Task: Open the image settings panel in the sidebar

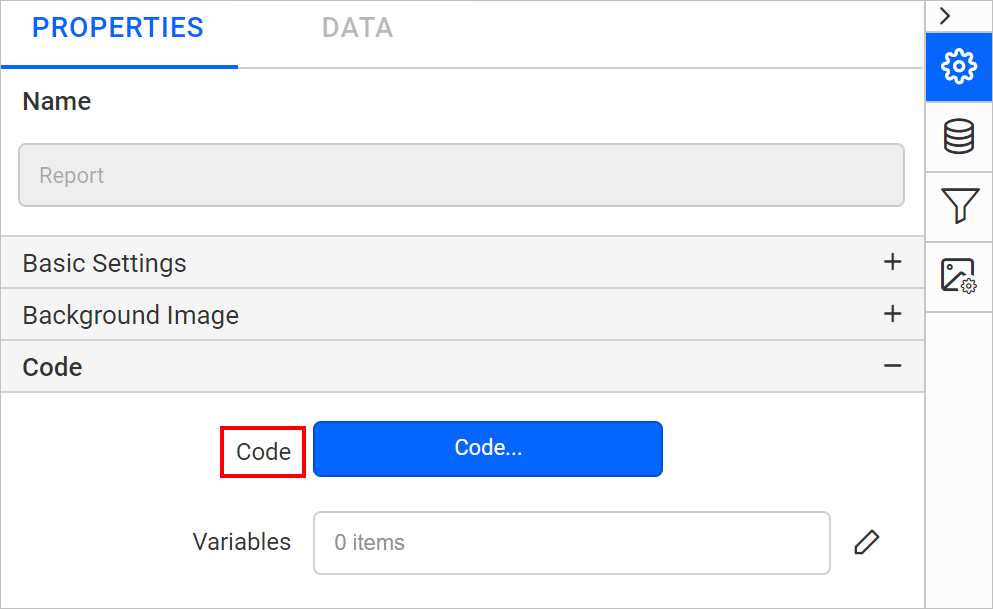Action: click(x=957, y=276)
